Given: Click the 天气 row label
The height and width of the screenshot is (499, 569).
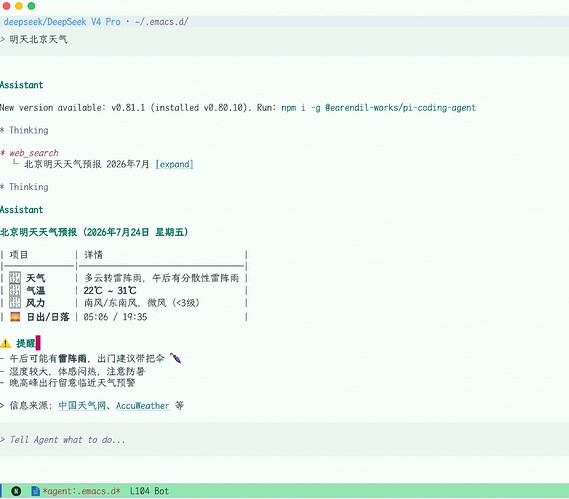Looking at the screenshot, I should pos(36,278).
